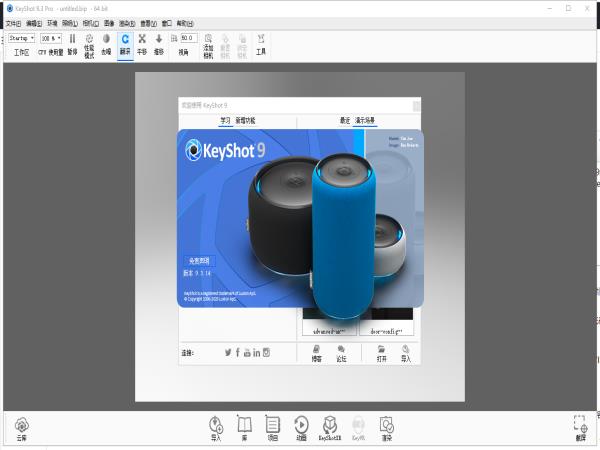Open the 相机 (Camera) menu
Image resolution: width=600 pixels, height=450 pixels.
coord(91,24)
